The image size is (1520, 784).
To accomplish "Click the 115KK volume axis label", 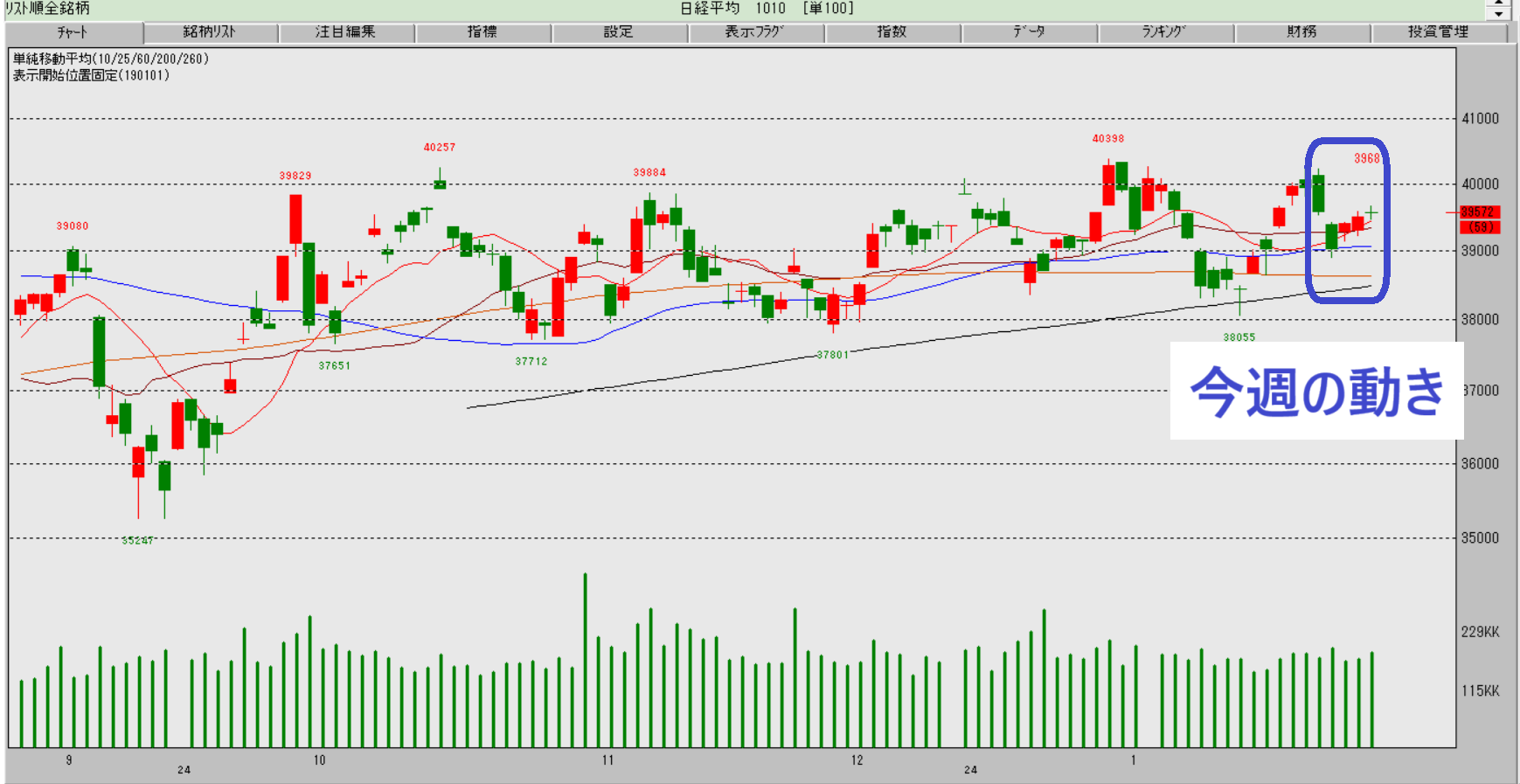I will (x=1481, y=691).
